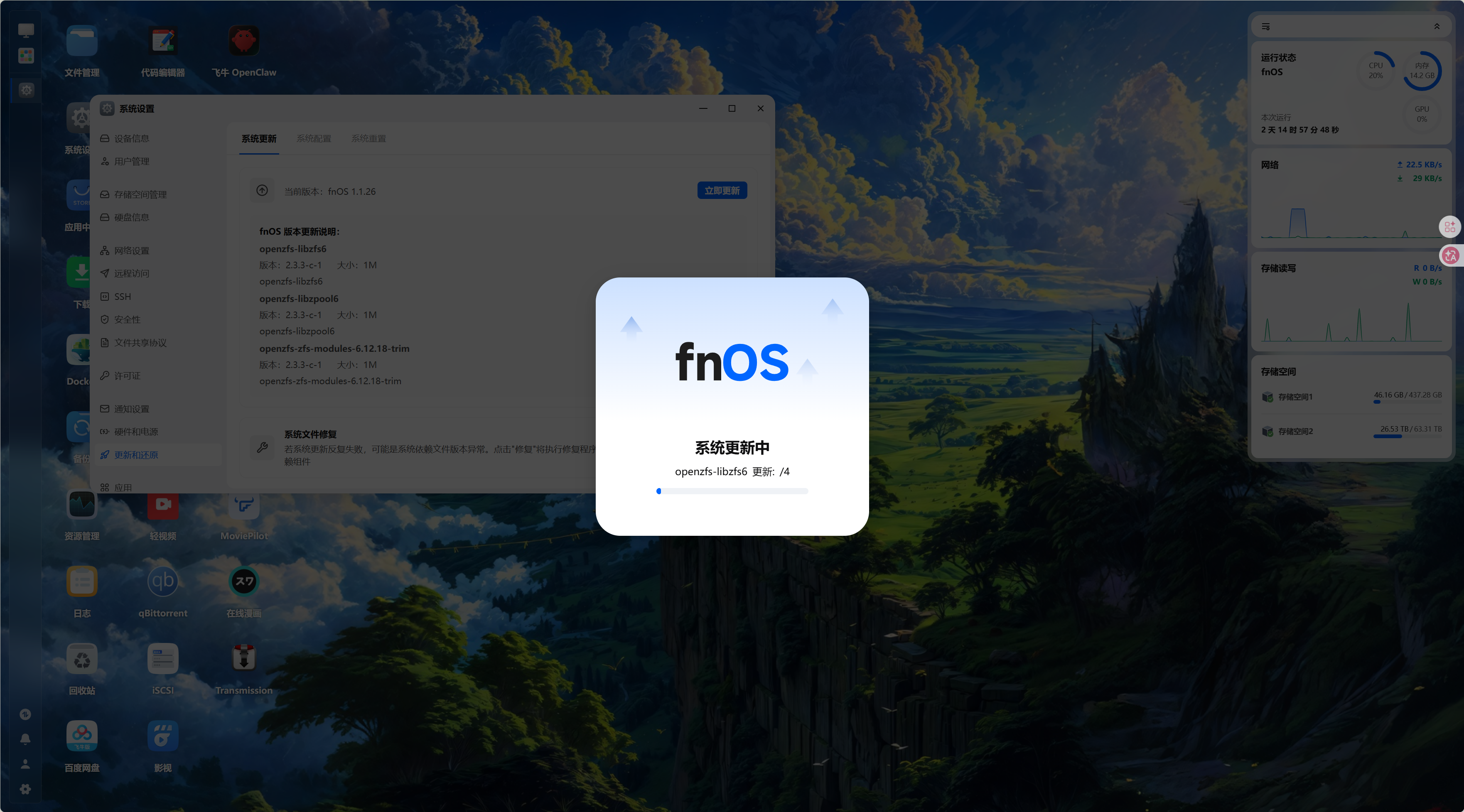This screenshot has width=1464, height=812.
Task: Open the widget panel menu icon
Action: (x=1266, y=27)
